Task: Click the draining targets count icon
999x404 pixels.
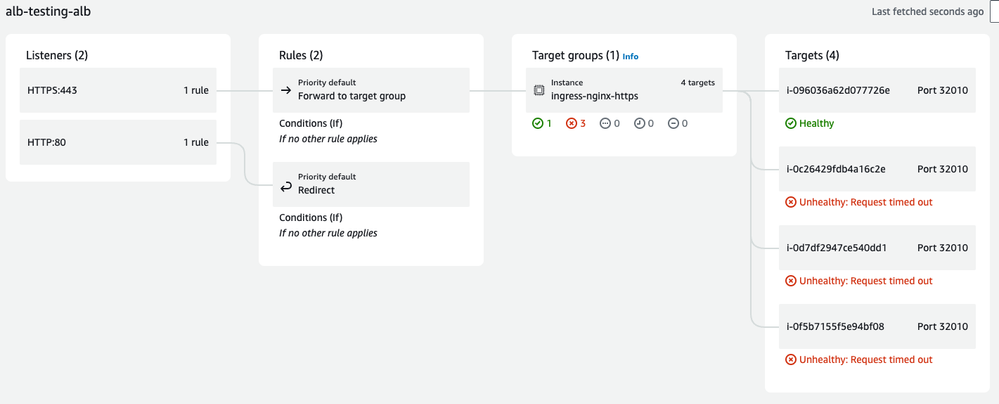Action: pyautogui.click(x=673, y=123)
